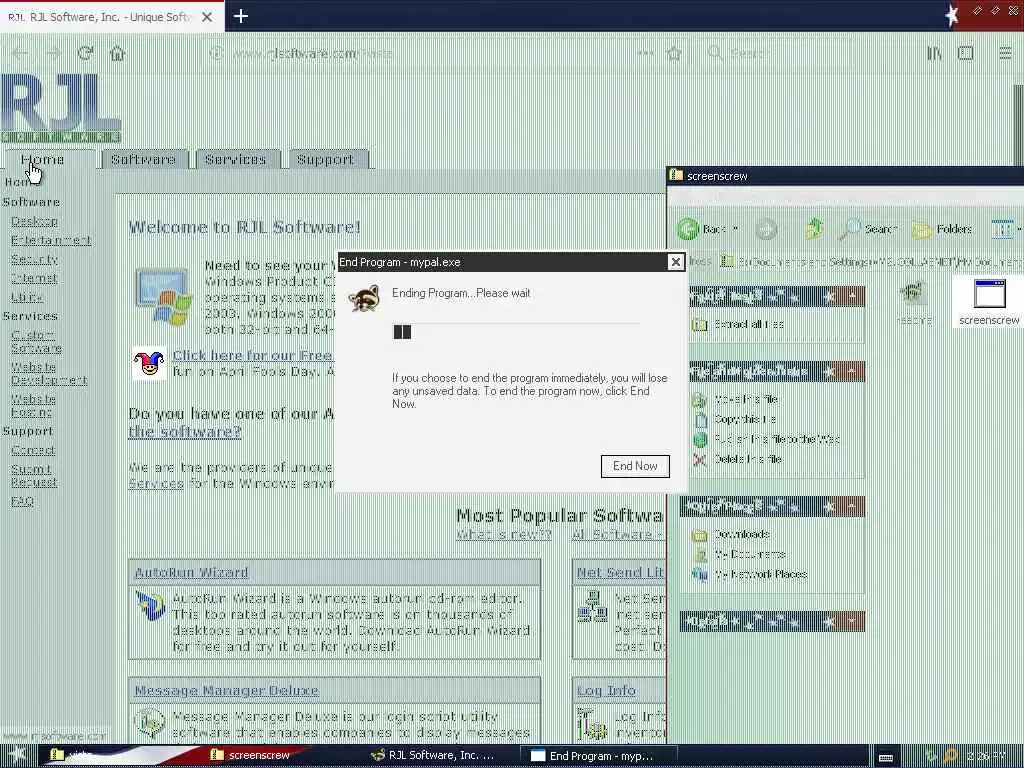Click the raccoon icon in End Program dialog

[364, 298]
